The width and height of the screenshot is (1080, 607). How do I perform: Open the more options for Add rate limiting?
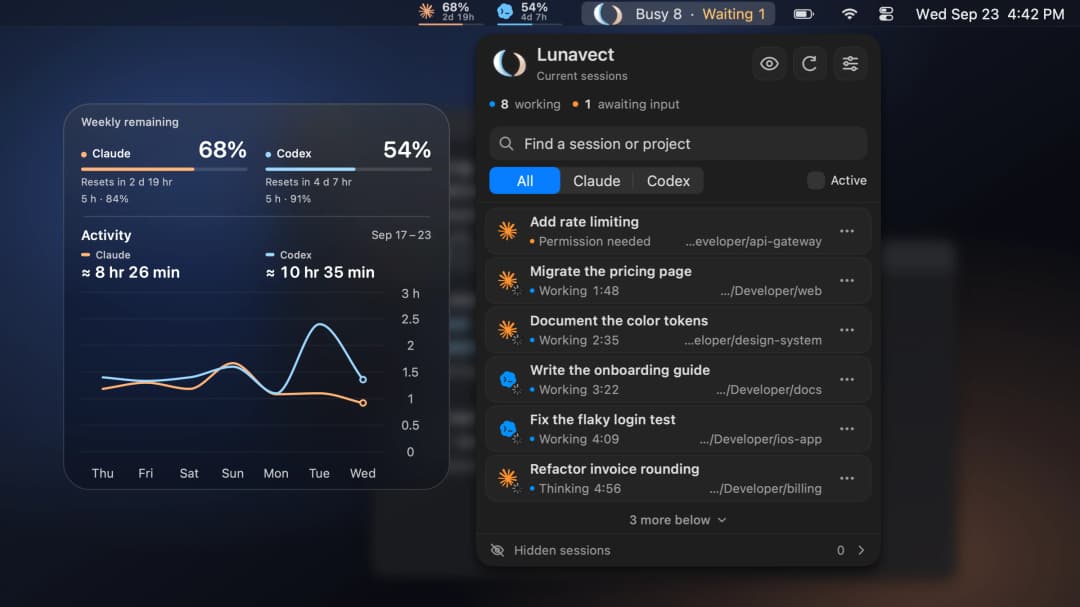tap(847, 231)
